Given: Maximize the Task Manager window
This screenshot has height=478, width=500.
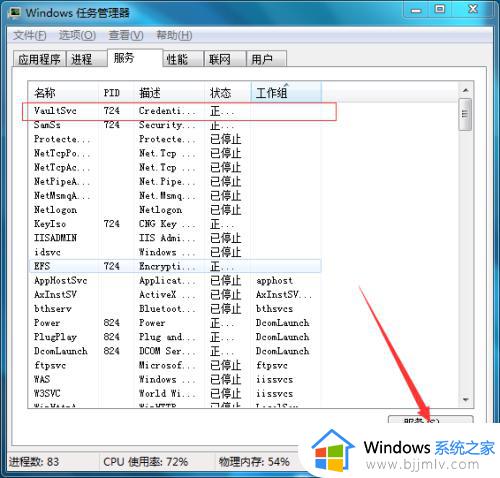Looking at the screenshot, I should click(440, 9).
